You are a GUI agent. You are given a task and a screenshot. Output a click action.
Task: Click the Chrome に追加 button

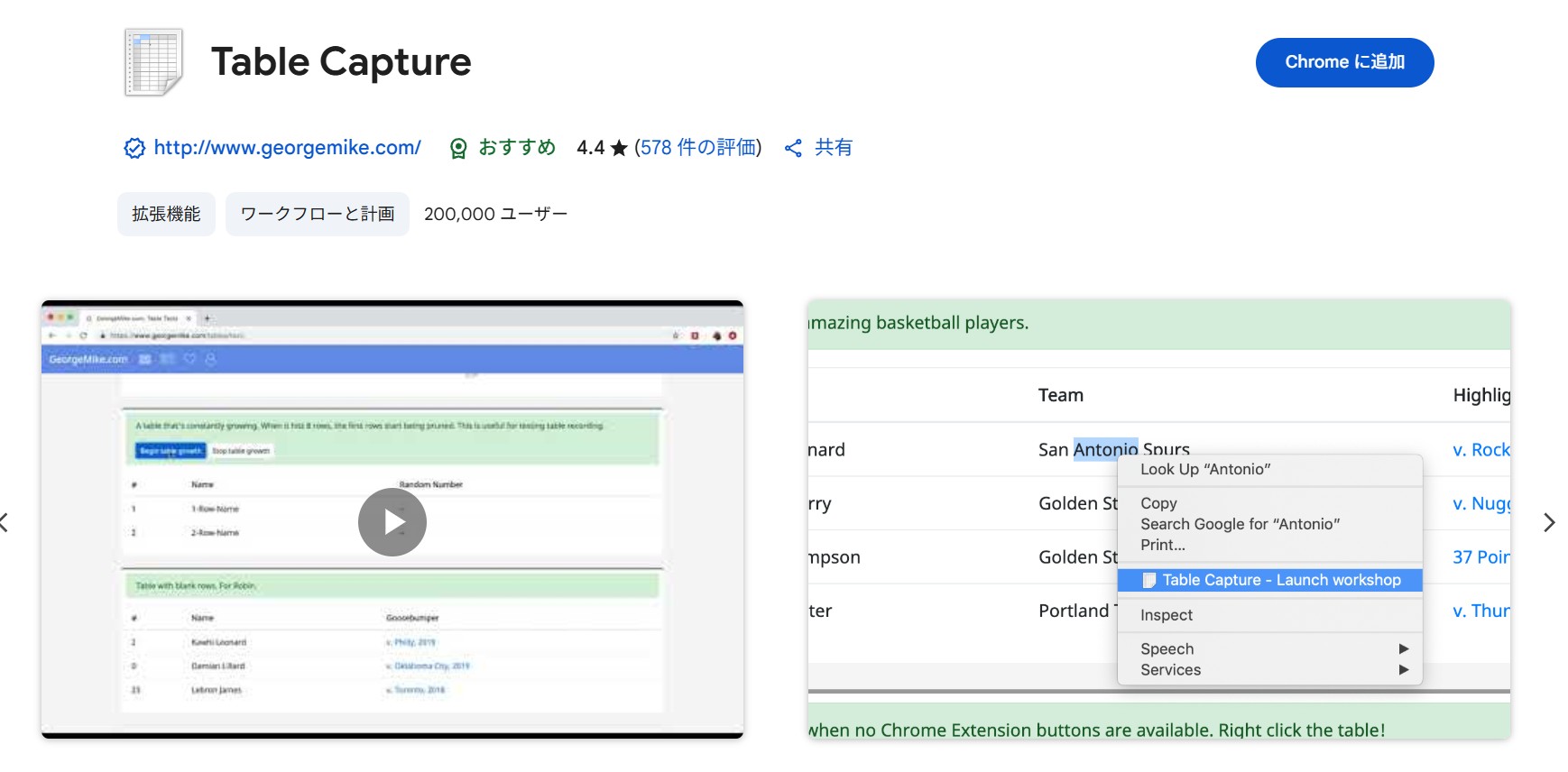(x=1343, y=62)
